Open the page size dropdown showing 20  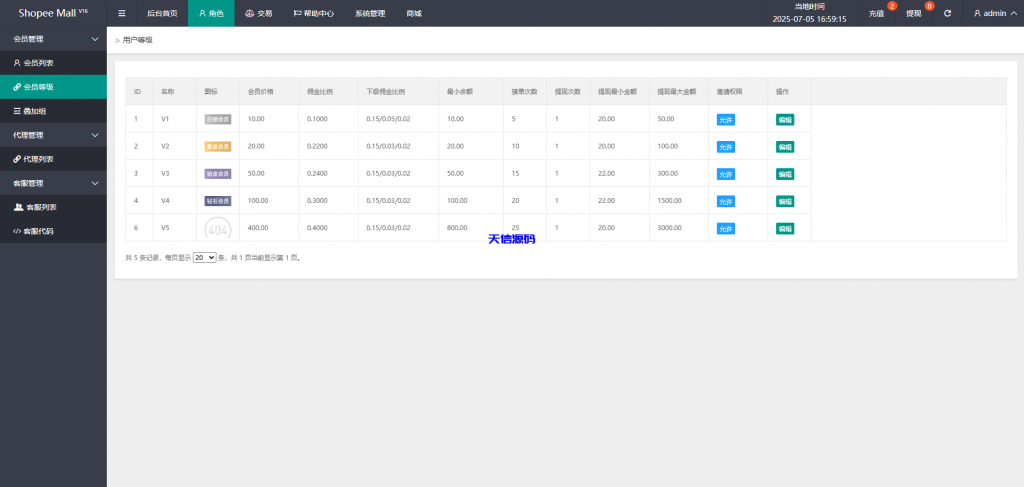(204, 258)
